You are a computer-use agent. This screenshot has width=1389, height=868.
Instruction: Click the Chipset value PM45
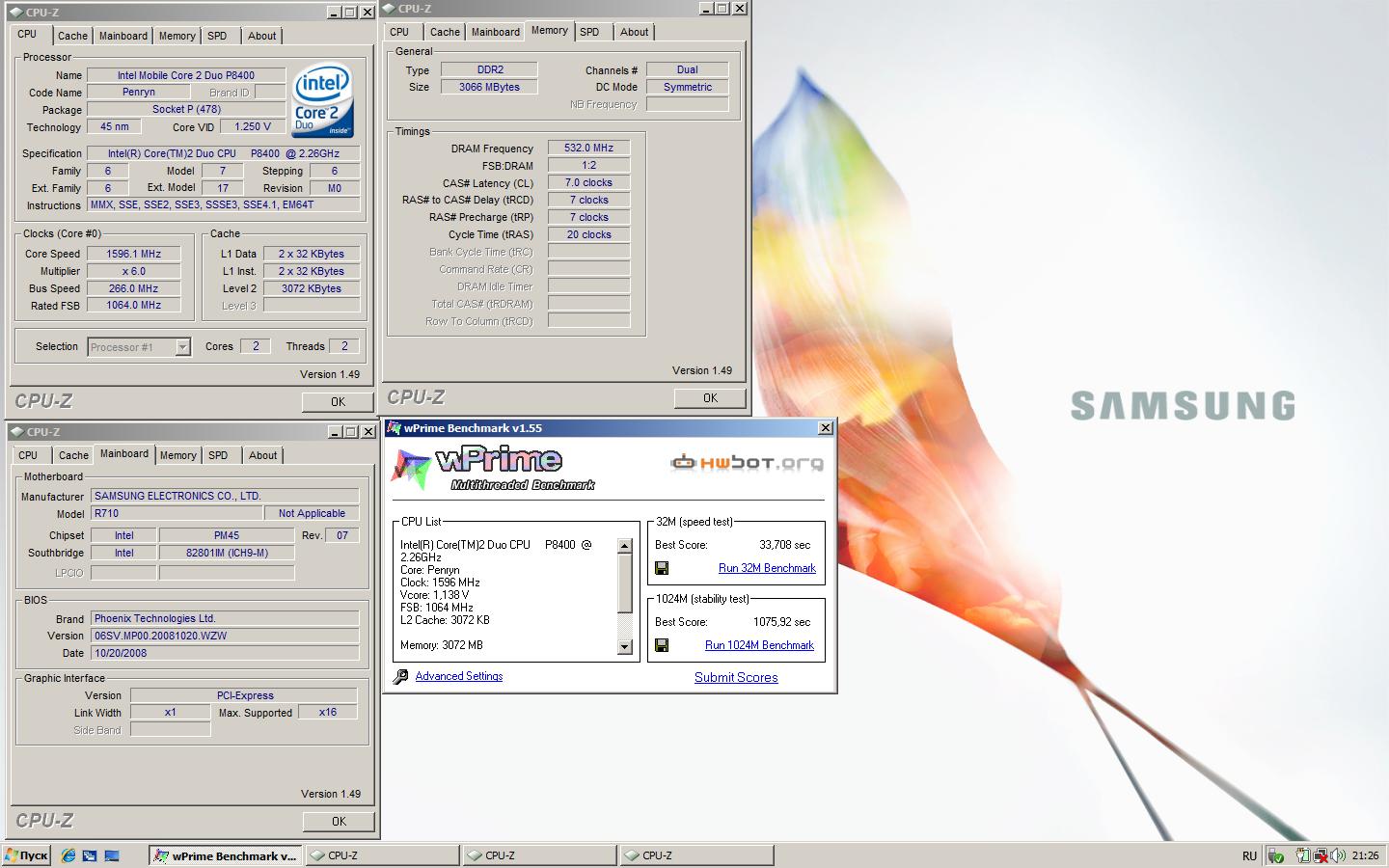(x=227, y=535)
